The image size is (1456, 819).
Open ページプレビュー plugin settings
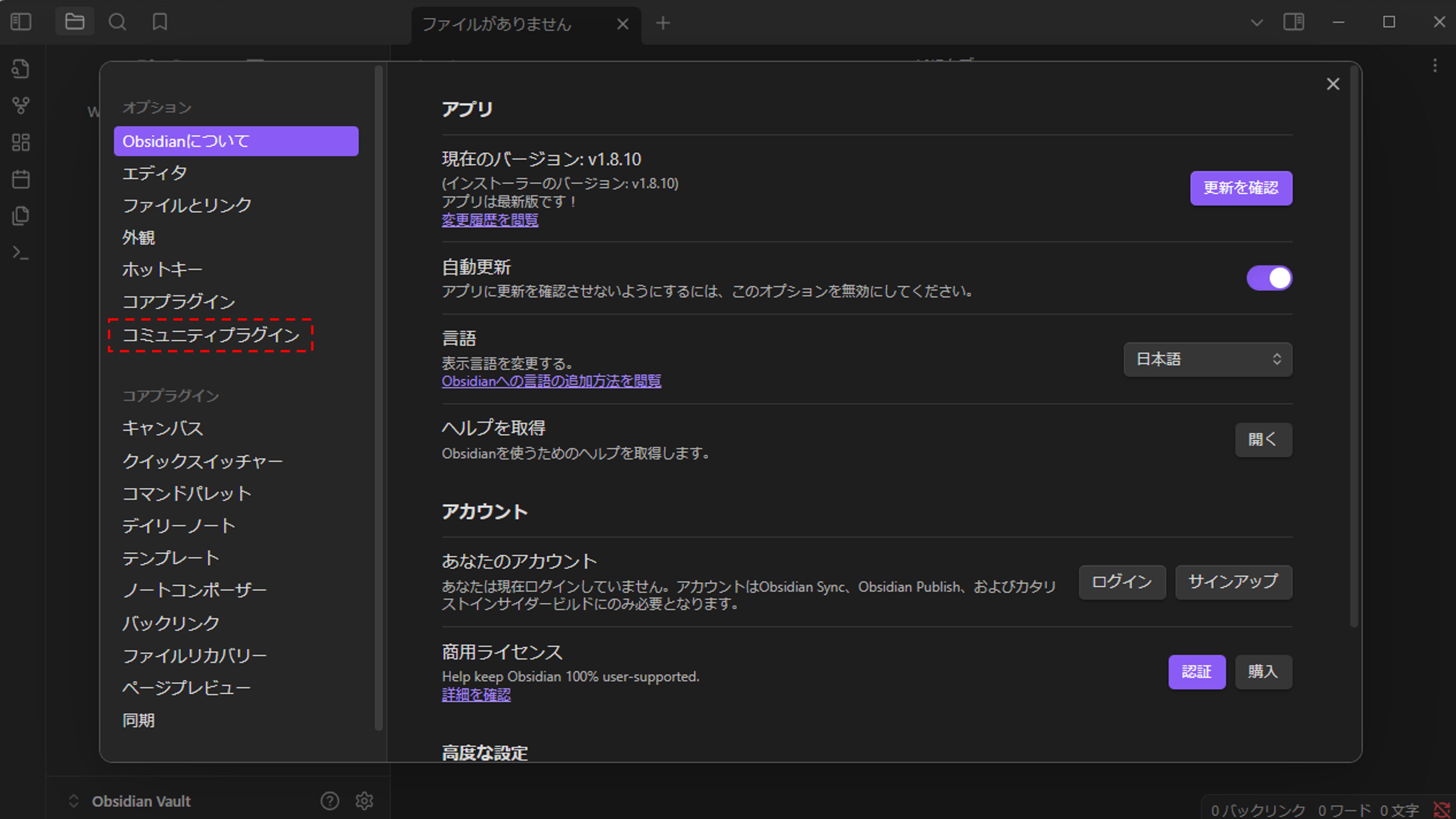[236, 688]
